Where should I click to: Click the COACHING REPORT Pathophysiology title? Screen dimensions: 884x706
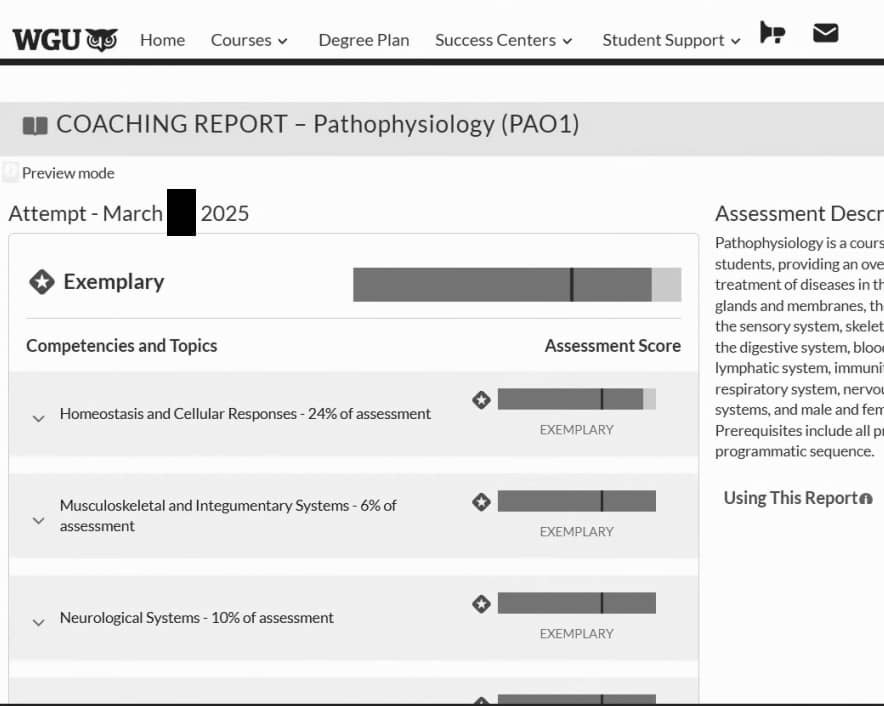tap(317, 124)
